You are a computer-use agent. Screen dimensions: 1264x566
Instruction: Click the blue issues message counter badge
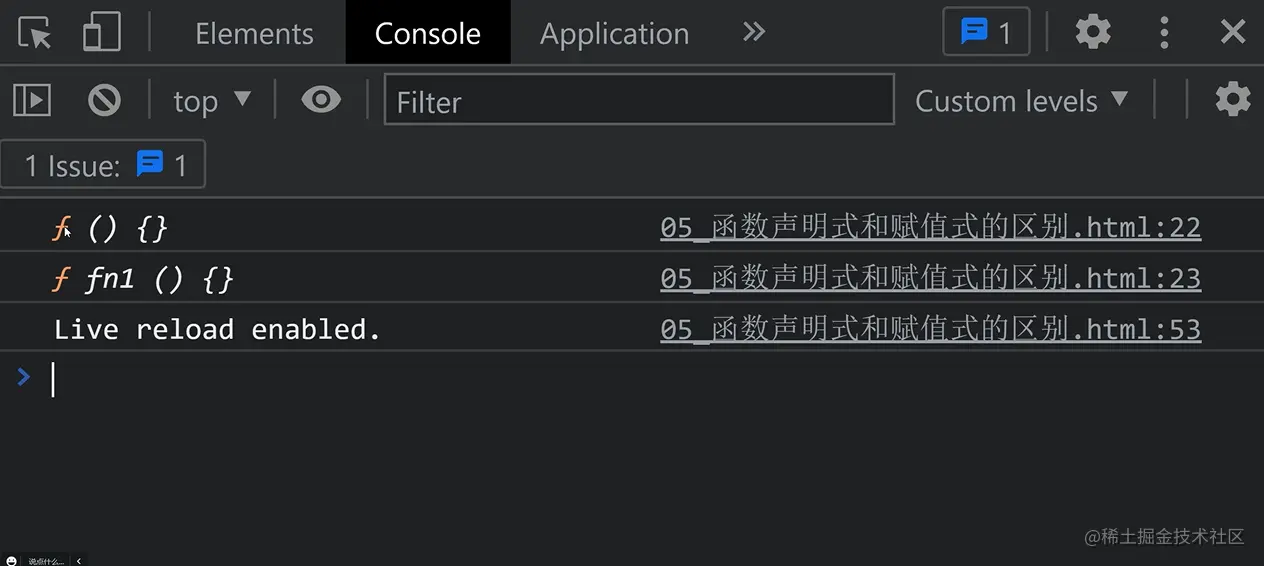(986, 33)
